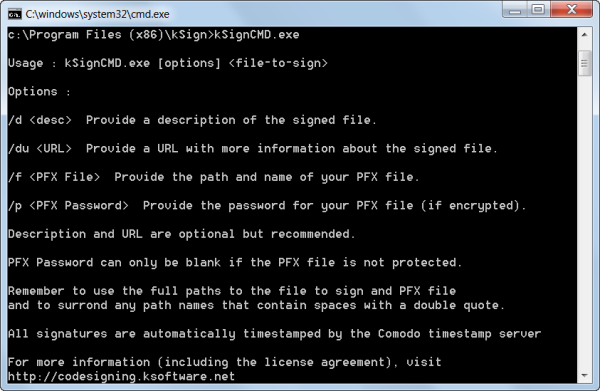Maximize the cmd.exe window
The height and width of the screenshot is (391, 600).
[538, 10]
